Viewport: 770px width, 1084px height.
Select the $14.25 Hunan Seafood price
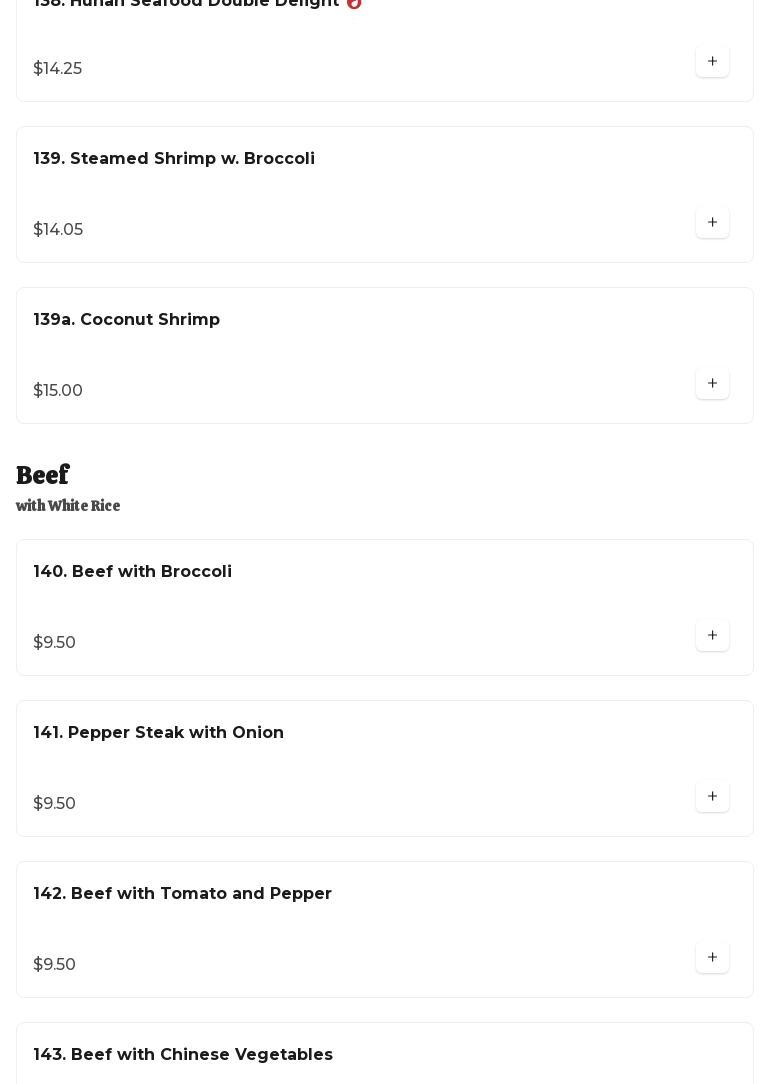click(57, 68)
